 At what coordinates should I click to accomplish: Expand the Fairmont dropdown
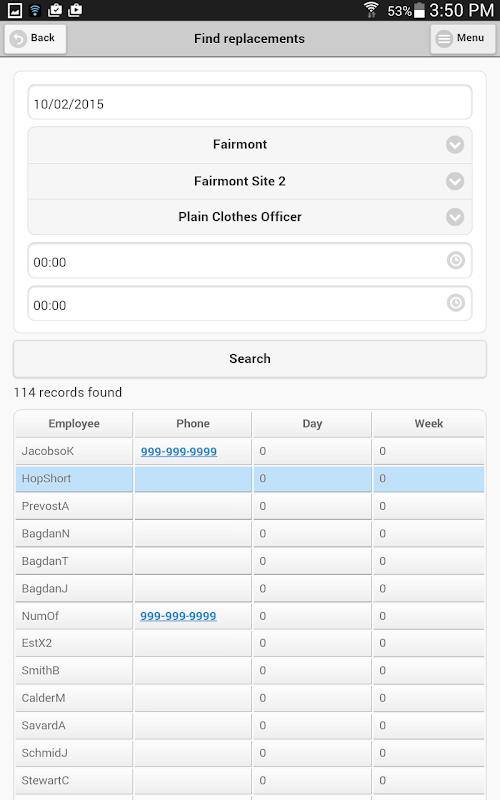249,145
